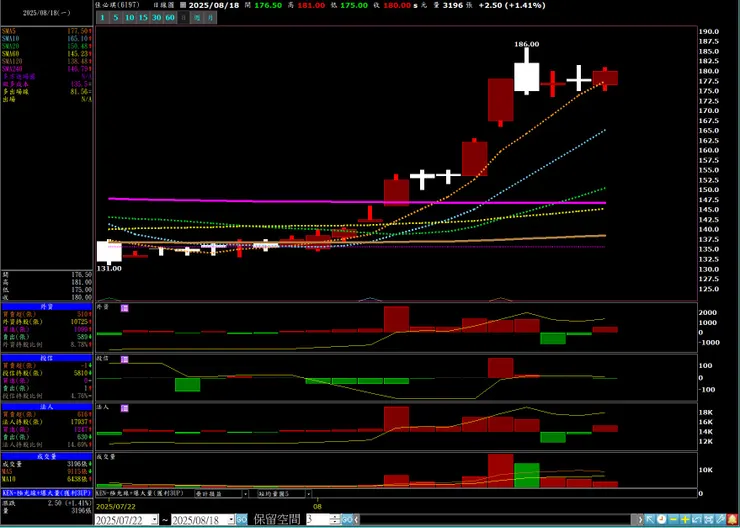
Task: Click the SMA20 legend row
Action: (47, 46)
